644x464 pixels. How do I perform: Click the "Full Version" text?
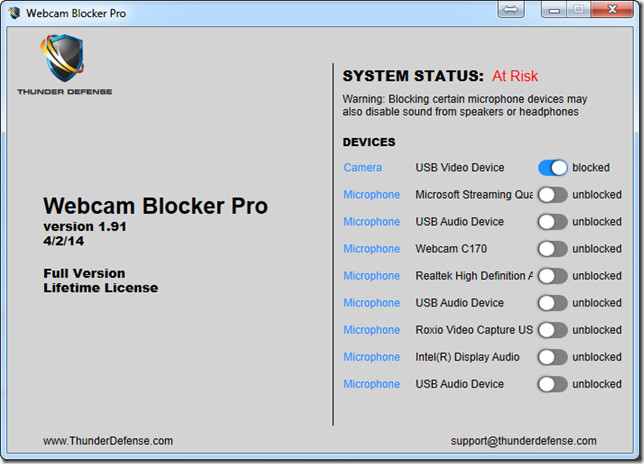pos(84,273)
